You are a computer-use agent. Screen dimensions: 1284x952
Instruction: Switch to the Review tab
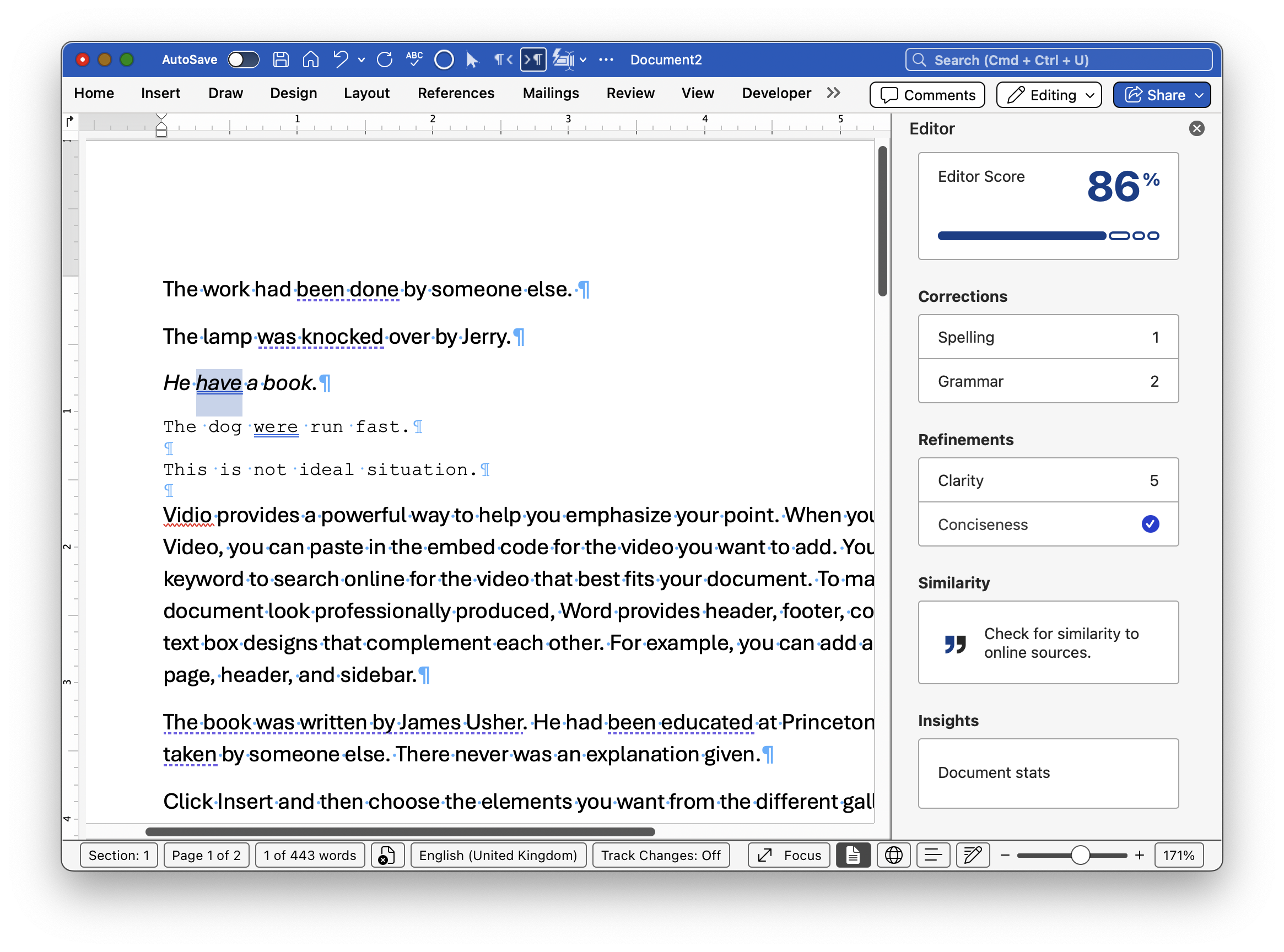(630, 93)
